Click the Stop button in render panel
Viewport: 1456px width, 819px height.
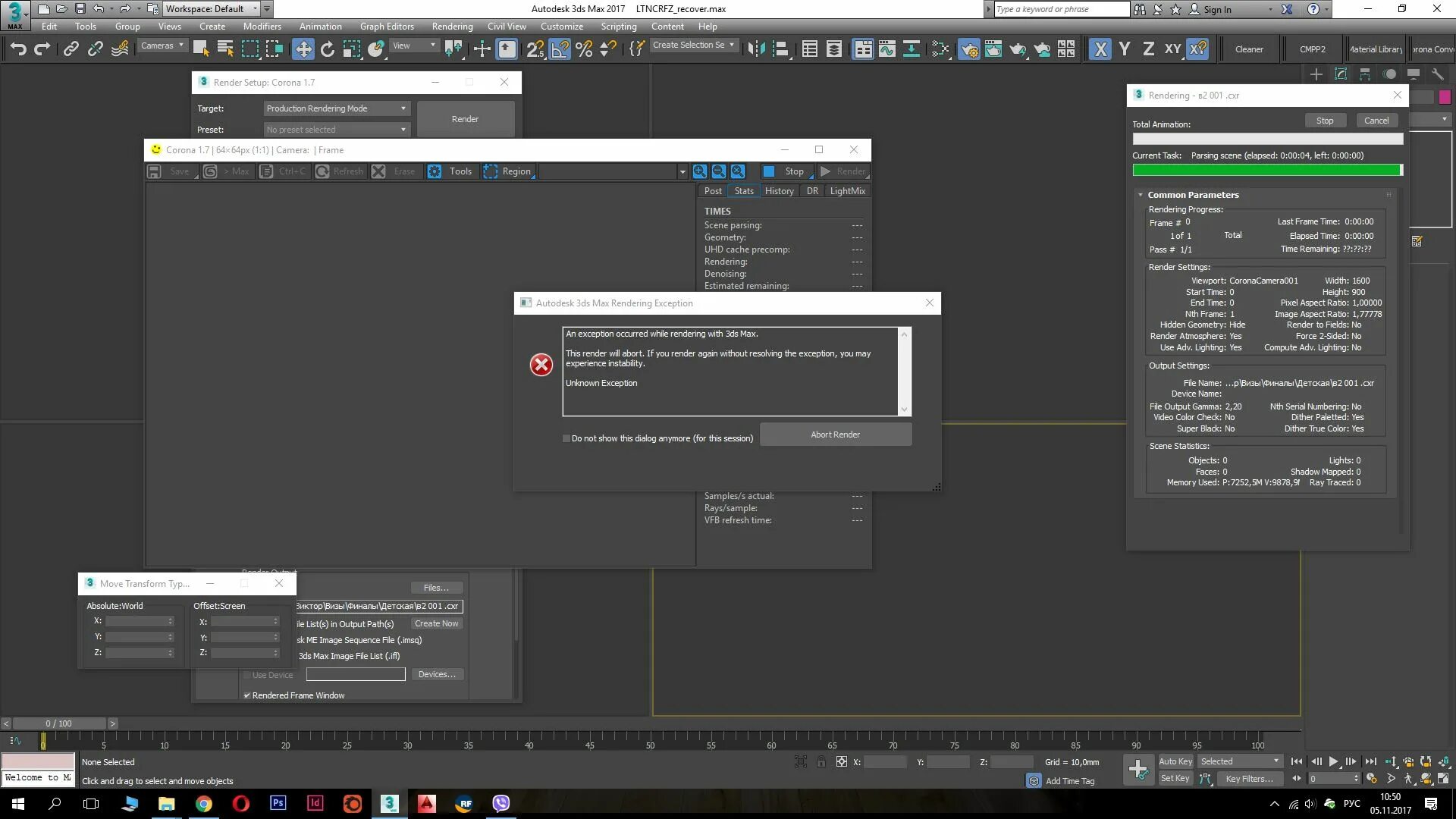(x=1324, y=121)
